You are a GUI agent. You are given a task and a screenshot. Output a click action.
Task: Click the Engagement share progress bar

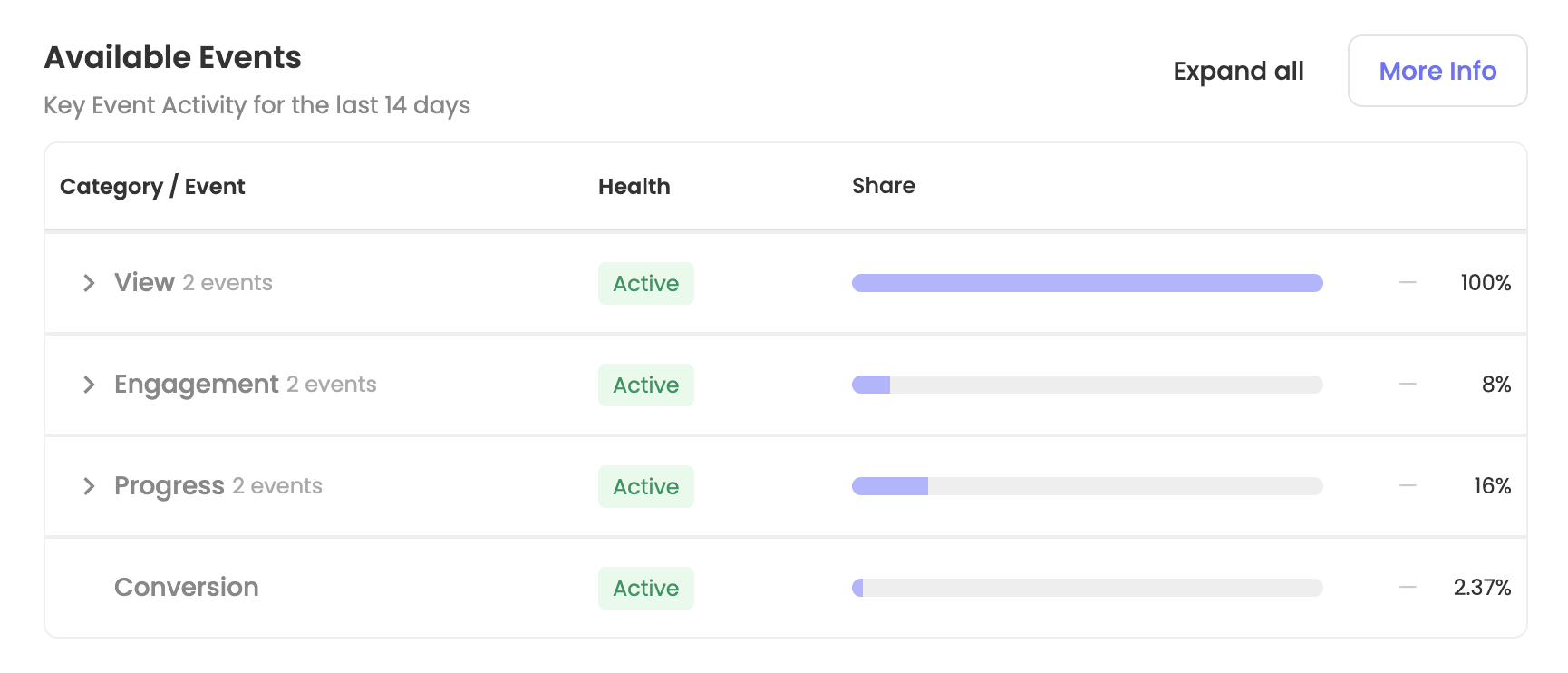click(x=1087, y=385)
